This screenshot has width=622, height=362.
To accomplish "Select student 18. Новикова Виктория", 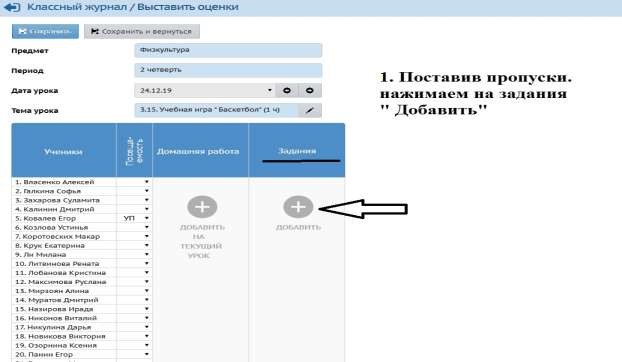I will (x=60, y=336).
